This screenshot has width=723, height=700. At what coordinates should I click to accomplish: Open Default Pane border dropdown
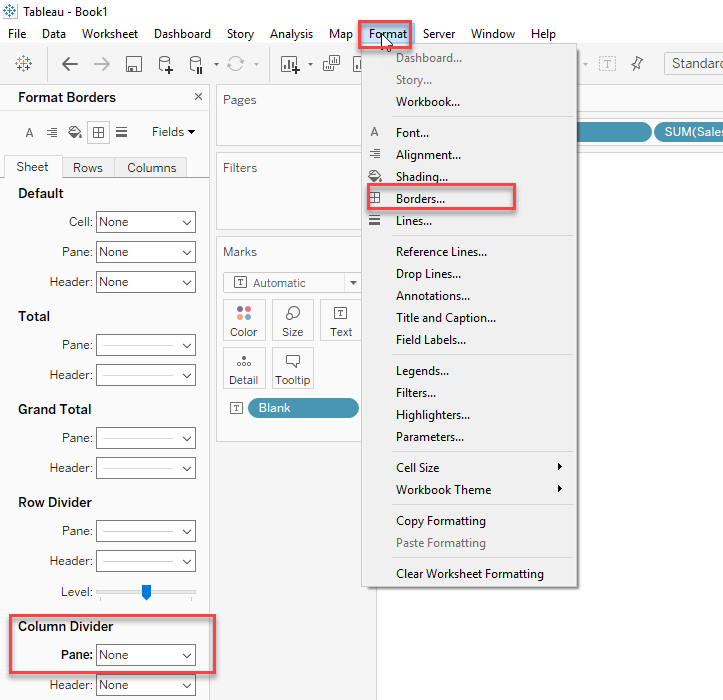pos(146,252)
